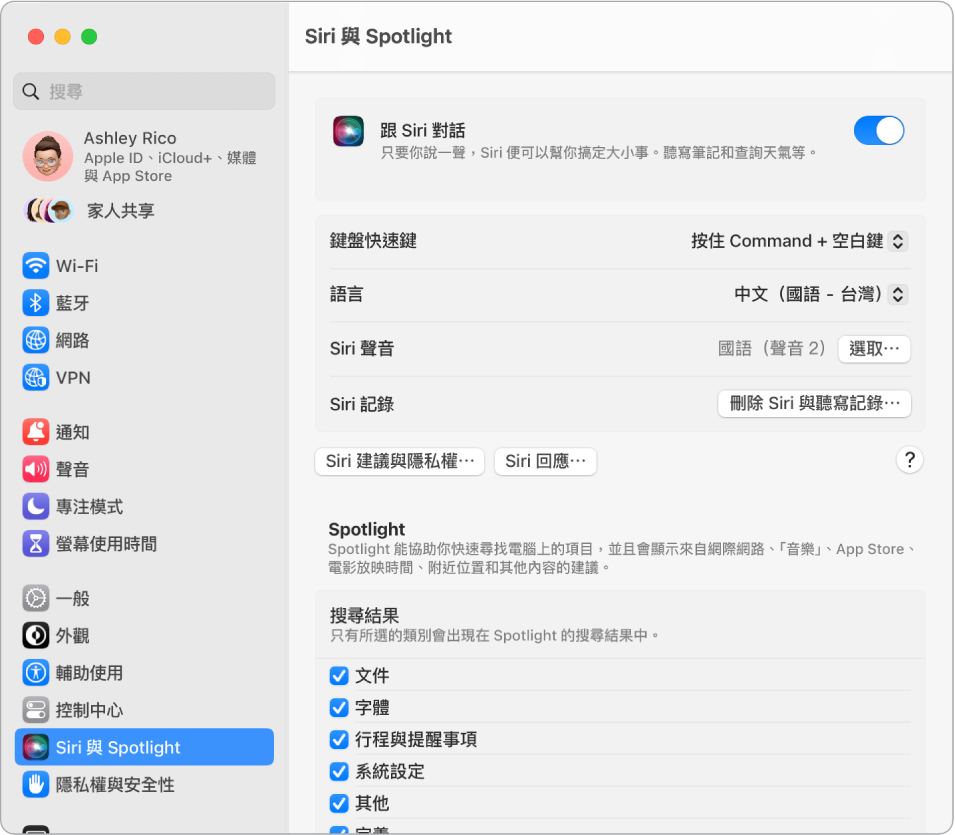Click 刪除 Siri 與聽寫記錄 button
Viewport: 955px width, 835px height.
[814, 403]
